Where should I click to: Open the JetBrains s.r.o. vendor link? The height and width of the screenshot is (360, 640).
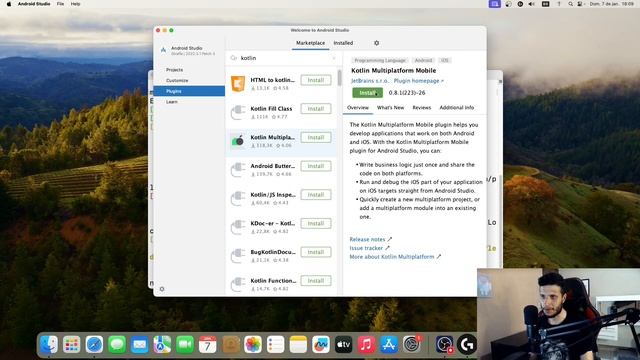(370, 81)
